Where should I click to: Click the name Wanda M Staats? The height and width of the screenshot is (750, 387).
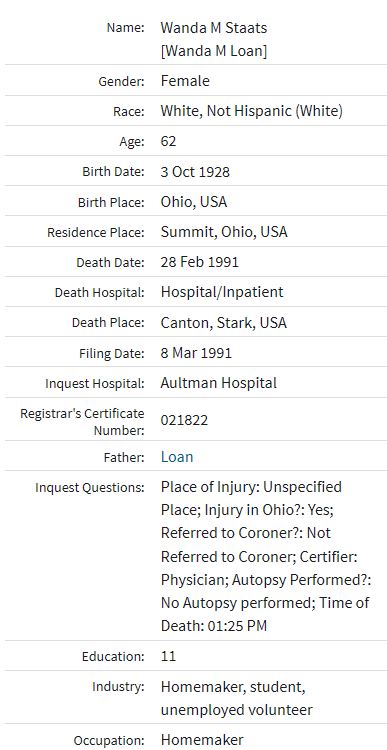[214, 28]
